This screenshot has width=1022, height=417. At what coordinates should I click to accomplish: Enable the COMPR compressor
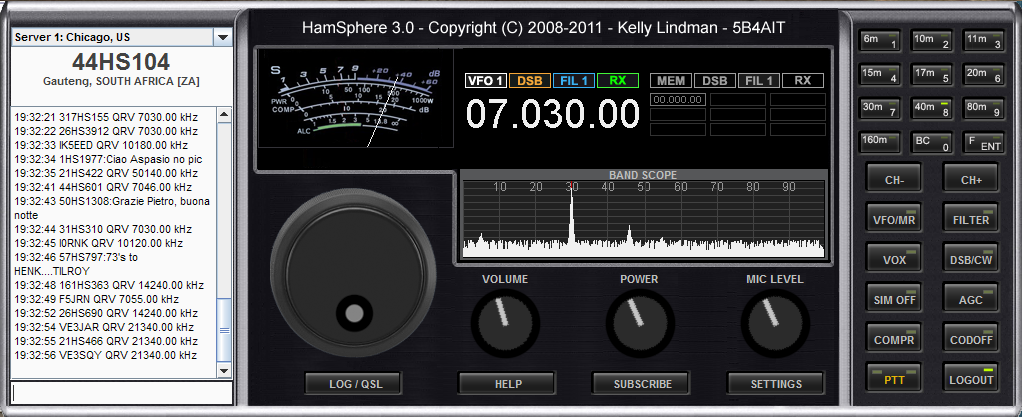(894, 339)
